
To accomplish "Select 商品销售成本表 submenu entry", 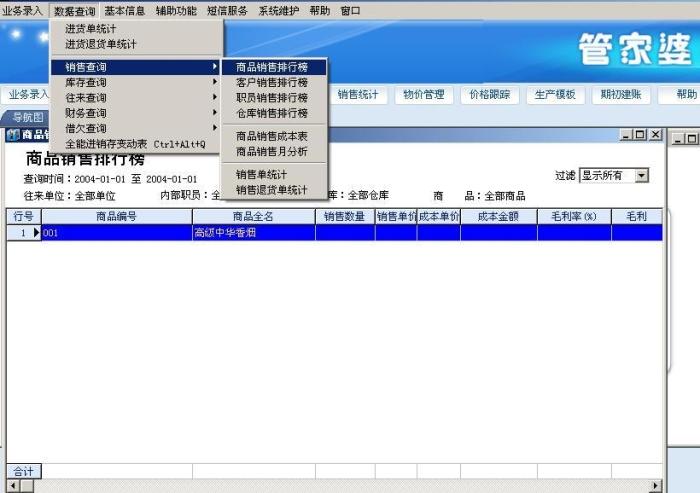I will click(x=271, y=136).
